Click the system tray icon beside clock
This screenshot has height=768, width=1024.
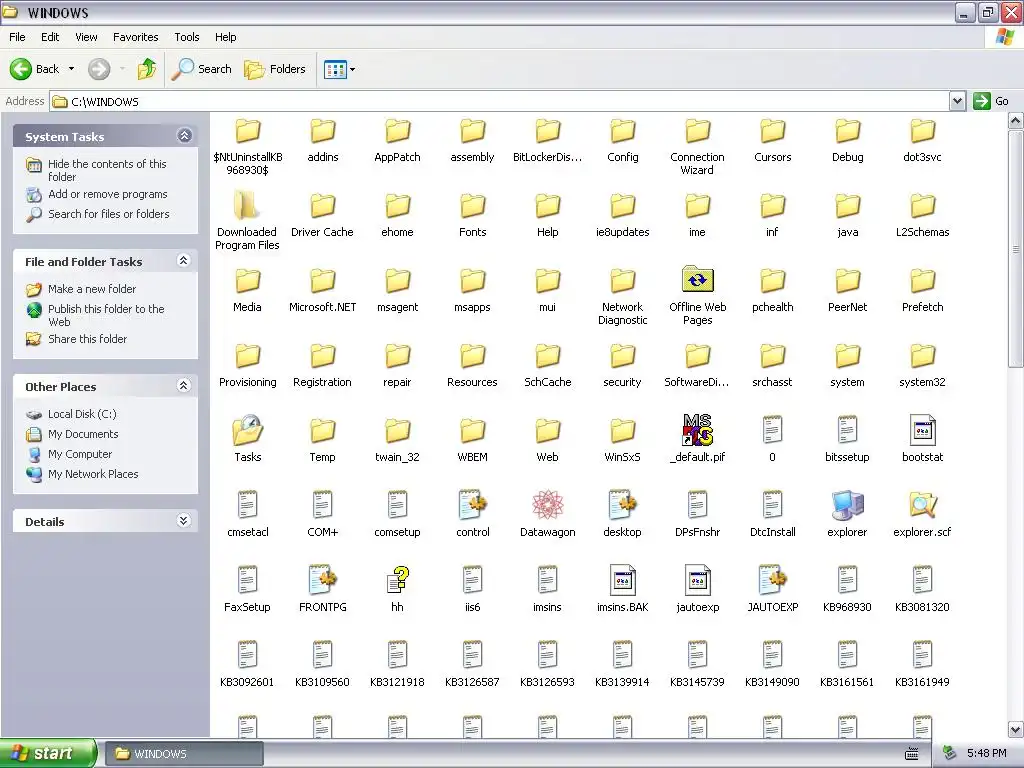click(x=949, y=754)
